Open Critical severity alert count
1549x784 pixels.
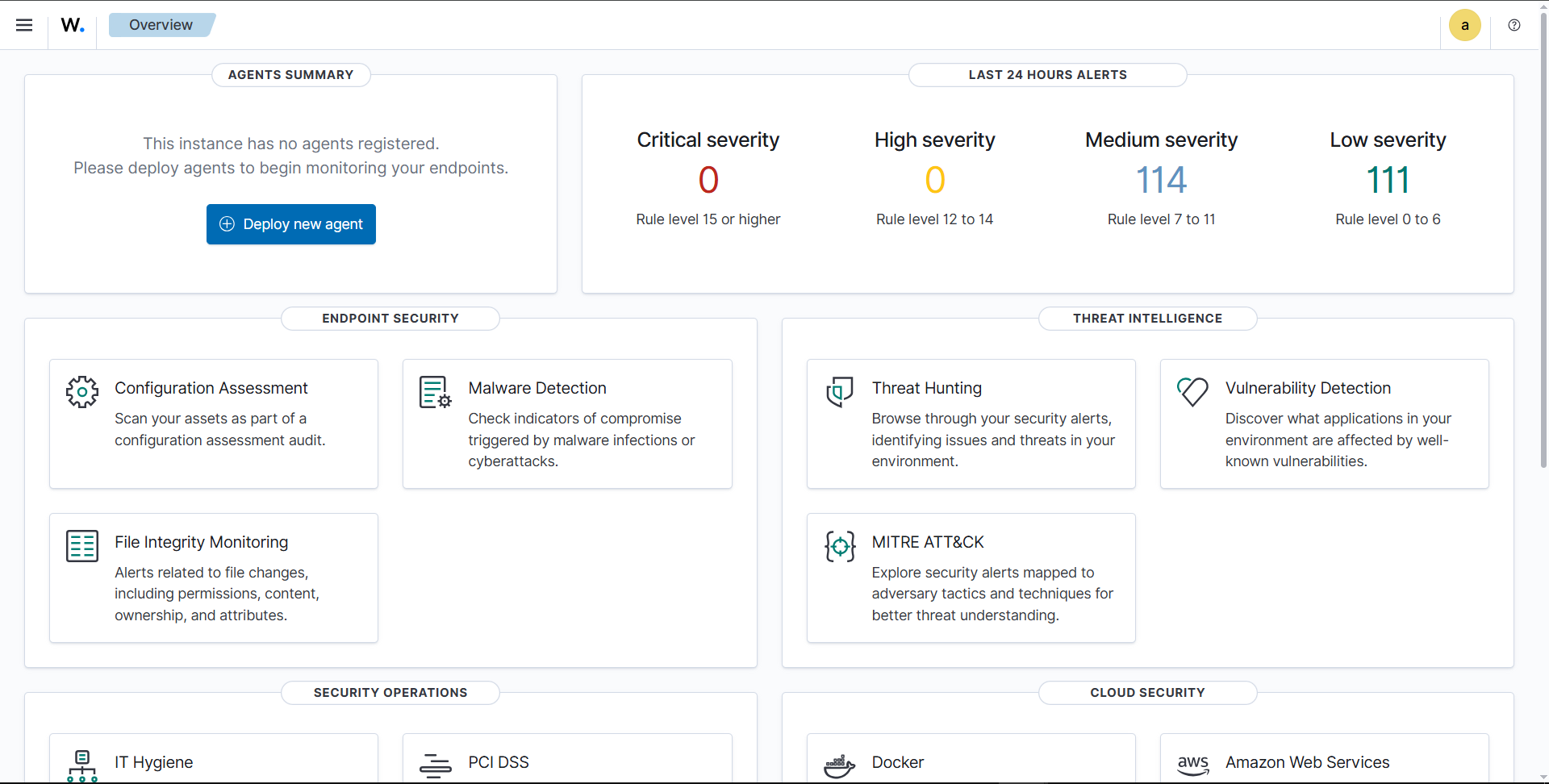pos(708,180)
